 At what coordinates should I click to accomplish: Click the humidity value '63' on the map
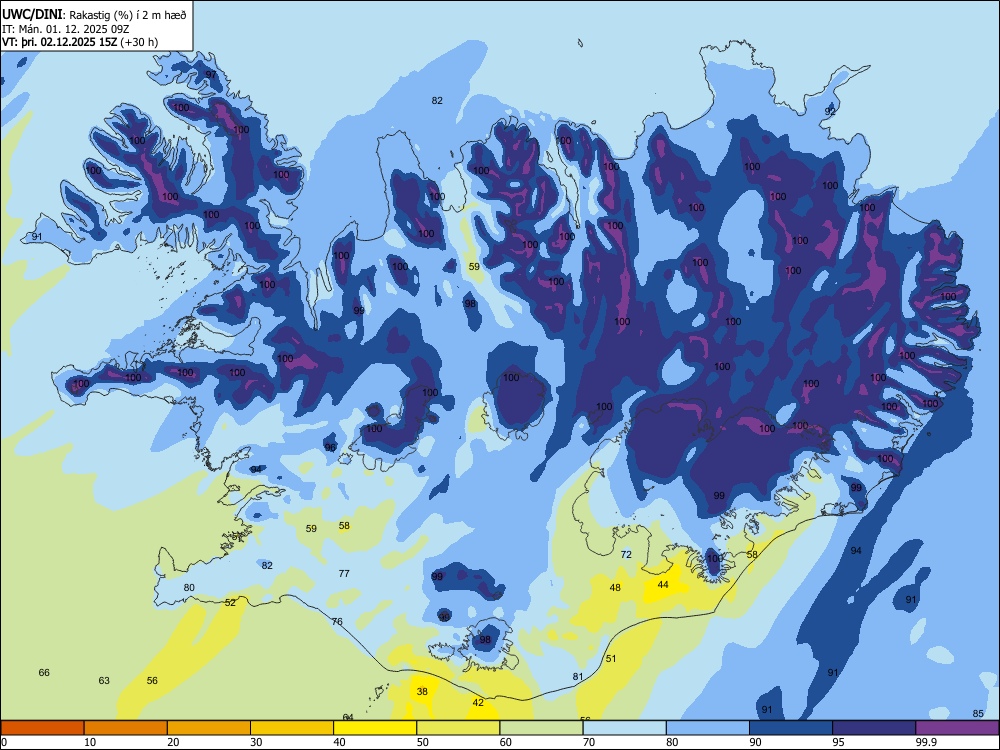pos(104,680)
